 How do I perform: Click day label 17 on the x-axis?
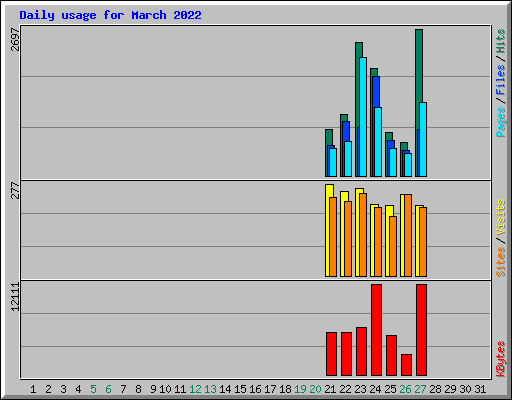click(x=270, y=389)
